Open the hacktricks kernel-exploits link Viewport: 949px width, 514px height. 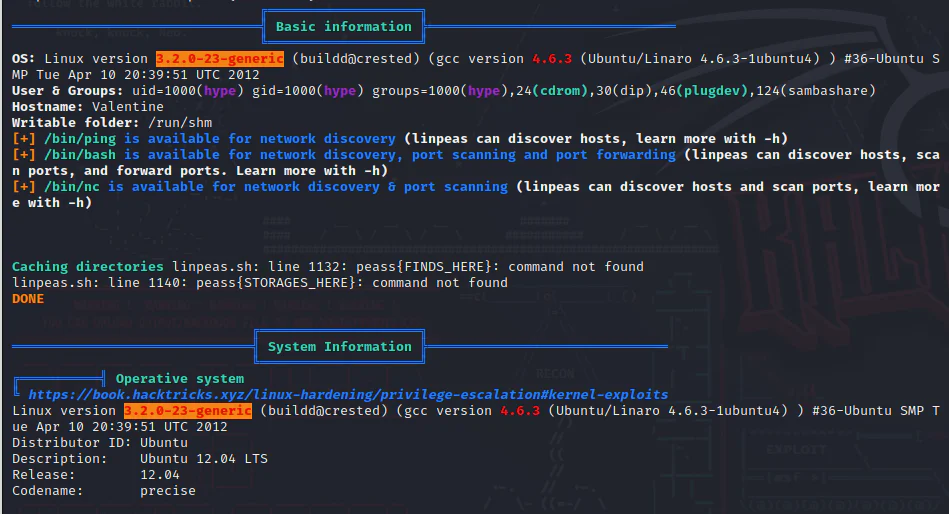pos(348,395)
